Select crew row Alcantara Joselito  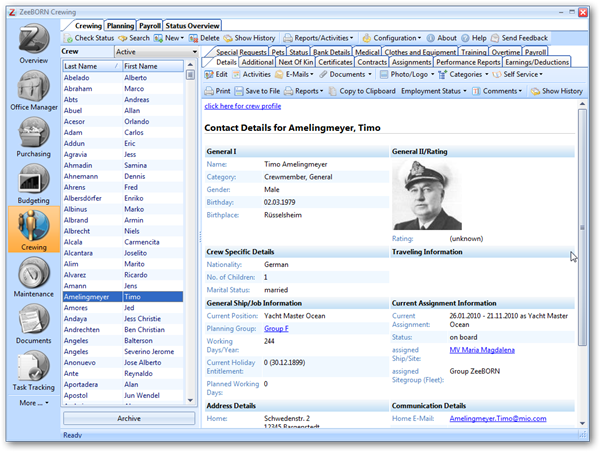pyautogui.click(x=123, y=253)
